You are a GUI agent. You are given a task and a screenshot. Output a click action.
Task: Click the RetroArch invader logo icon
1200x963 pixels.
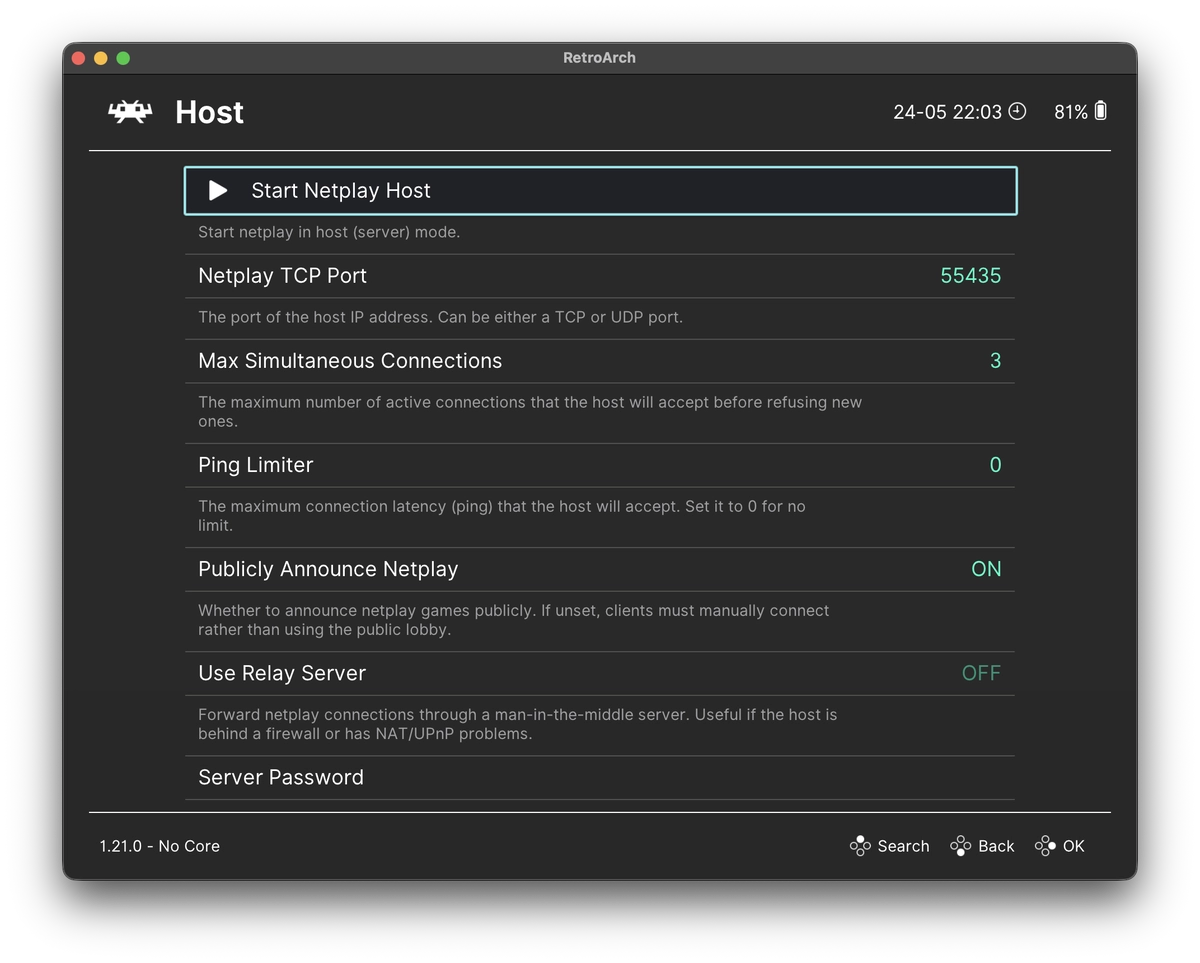[x=130, y=112]
